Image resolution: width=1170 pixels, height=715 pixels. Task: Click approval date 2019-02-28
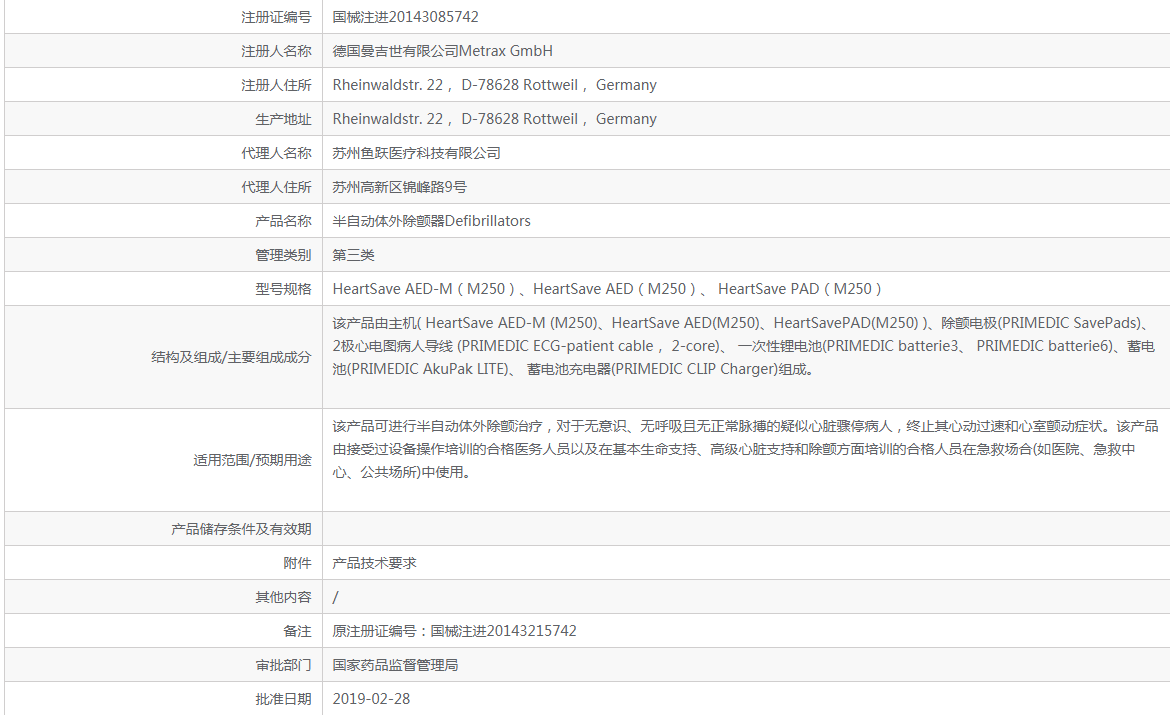(372, 699)
